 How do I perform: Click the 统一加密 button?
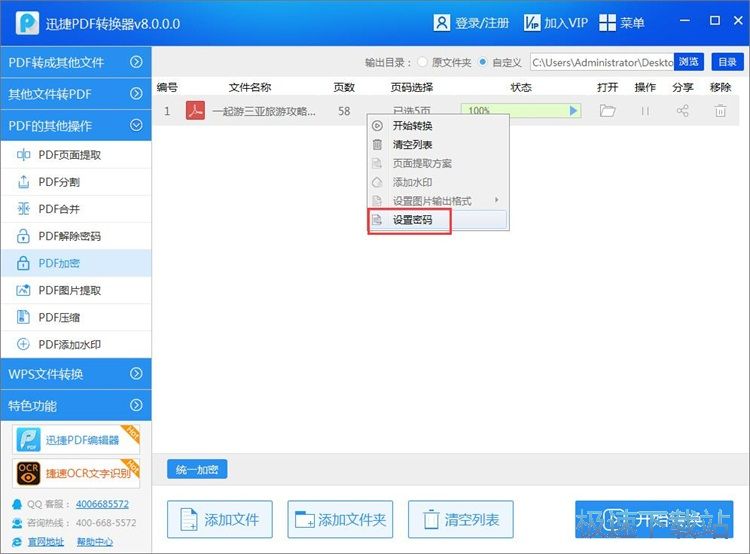(197, 469)
